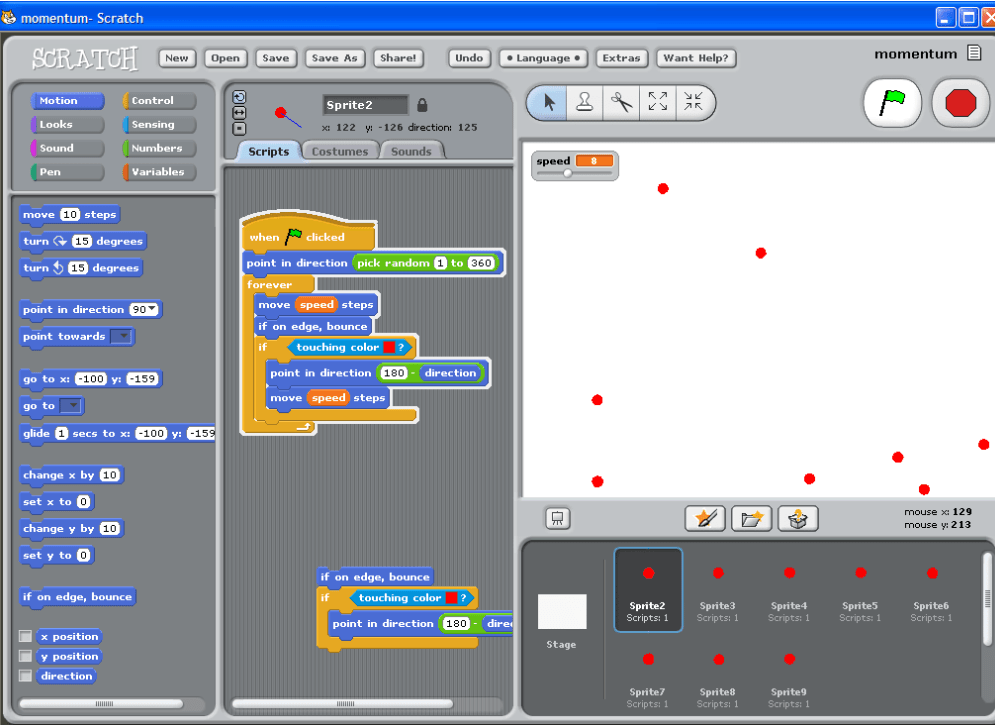Select the scissors delete tool
The width and height of the screenshot is (995, 725).
(621, 102)
